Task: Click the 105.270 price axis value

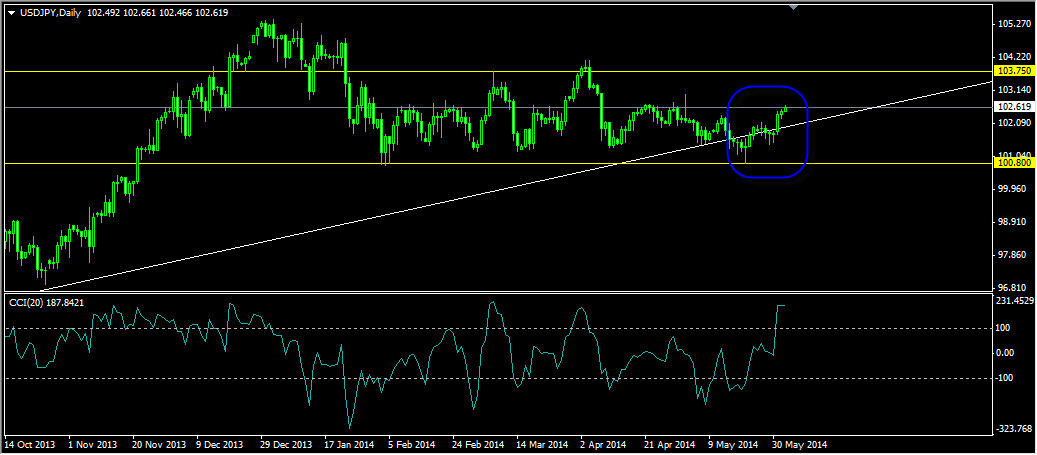Action: click(x=1015, y=24)
